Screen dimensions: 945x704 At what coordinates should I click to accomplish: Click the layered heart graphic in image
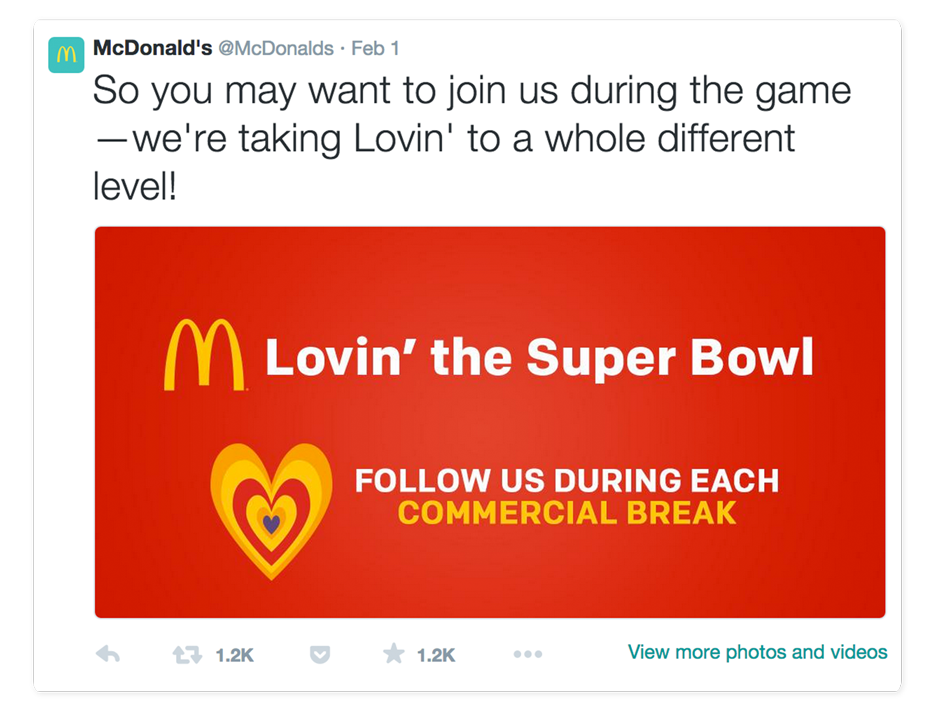[271, 511]
